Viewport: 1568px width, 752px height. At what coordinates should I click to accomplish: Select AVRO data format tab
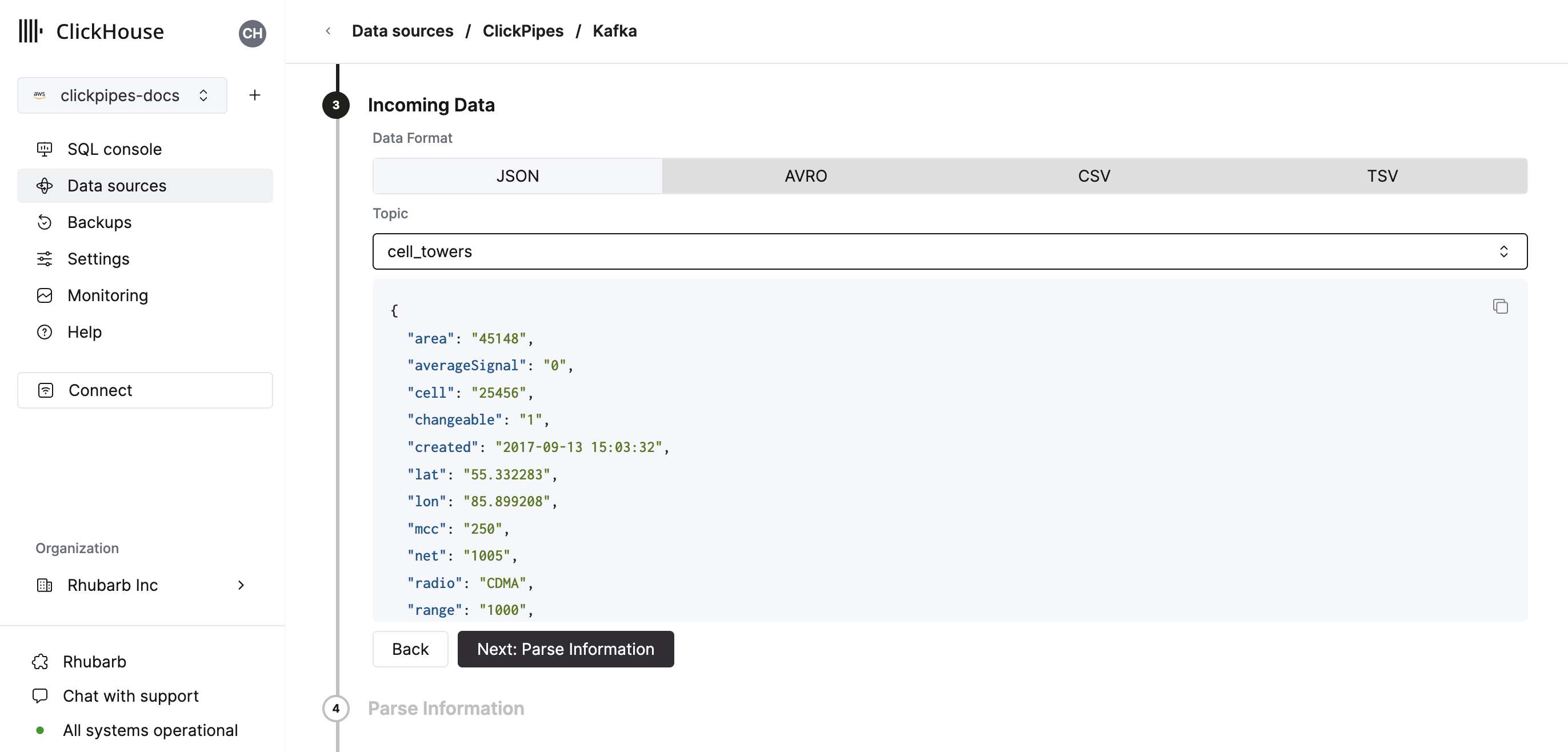tap(806, 175)
